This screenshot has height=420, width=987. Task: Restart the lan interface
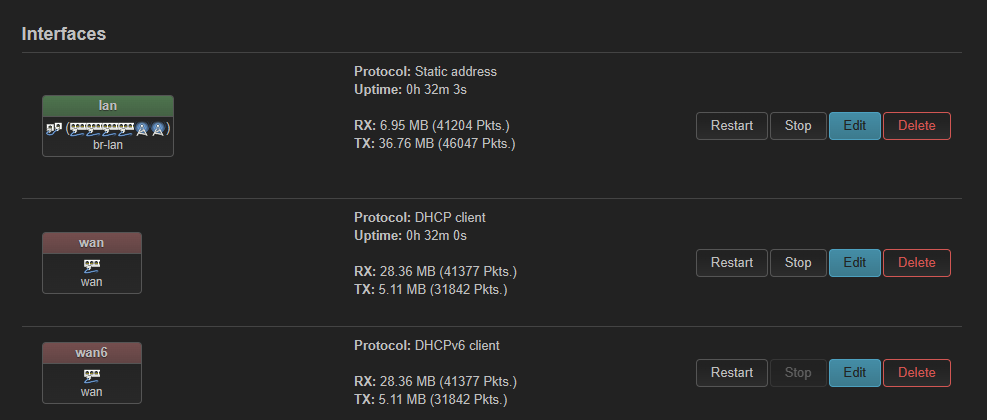point(731,126)
